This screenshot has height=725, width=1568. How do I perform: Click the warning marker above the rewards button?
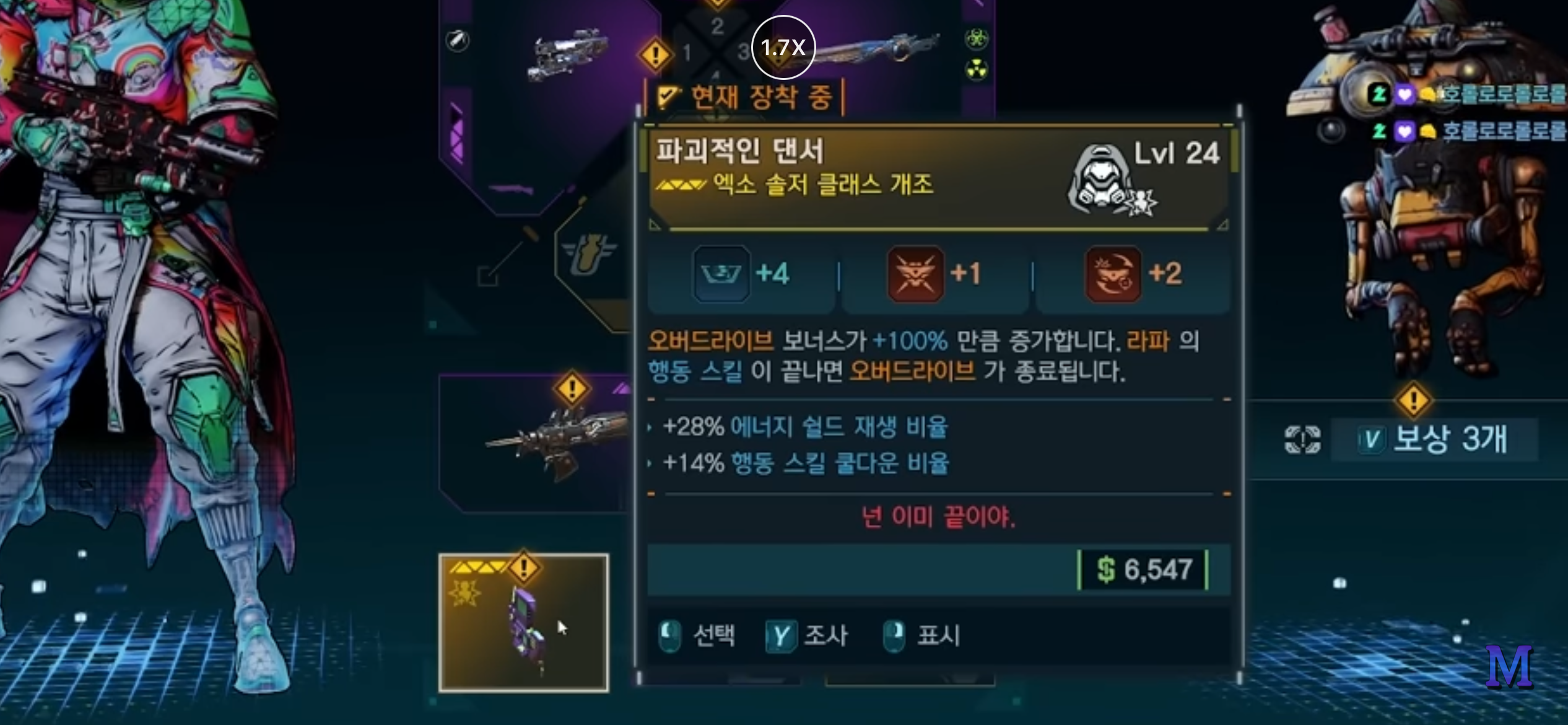(x=1414, y=400)
